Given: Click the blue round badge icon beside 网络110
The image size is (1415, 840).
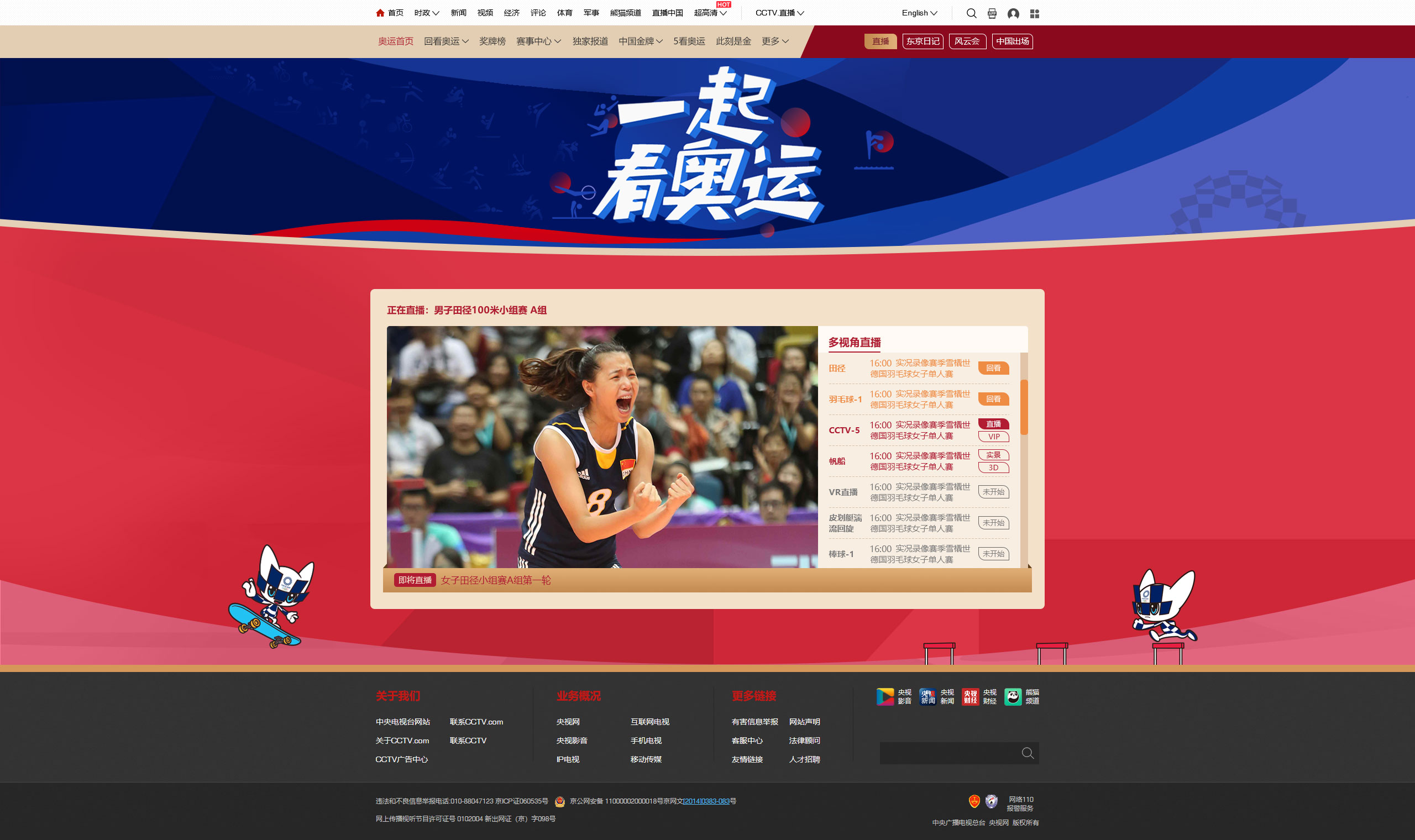Looking at the screenshot, I should coord(991,801).
